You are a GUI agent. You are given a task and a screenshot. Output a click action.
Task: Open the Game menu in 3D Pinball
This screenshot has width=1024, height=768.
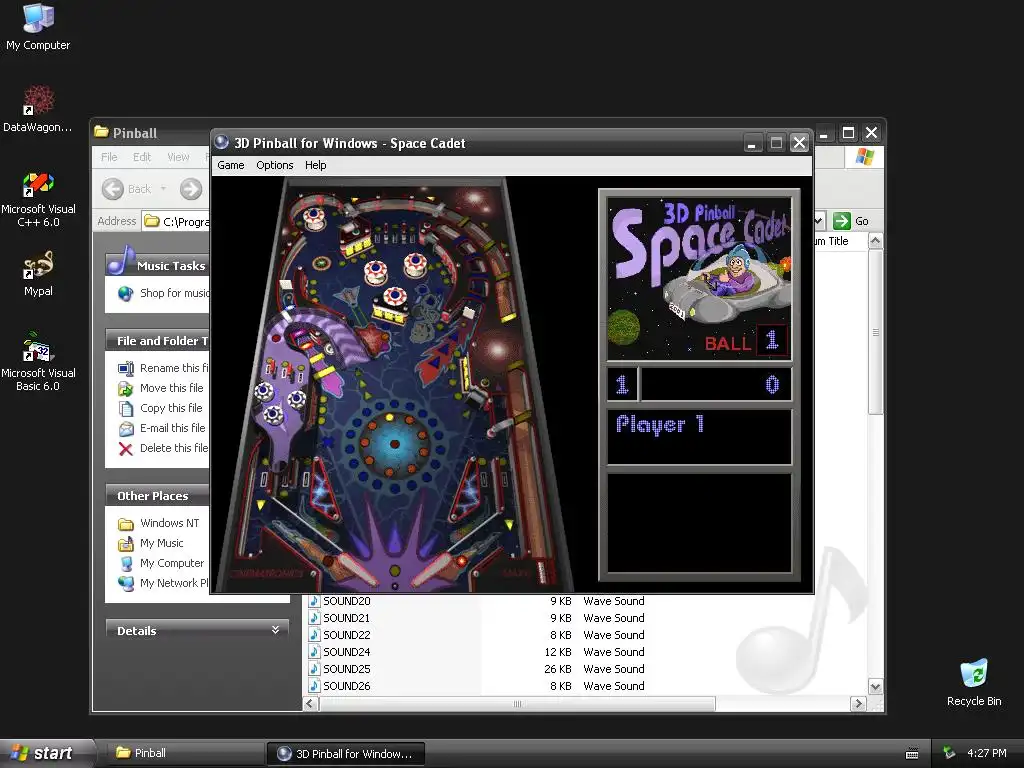pos(231,165)
